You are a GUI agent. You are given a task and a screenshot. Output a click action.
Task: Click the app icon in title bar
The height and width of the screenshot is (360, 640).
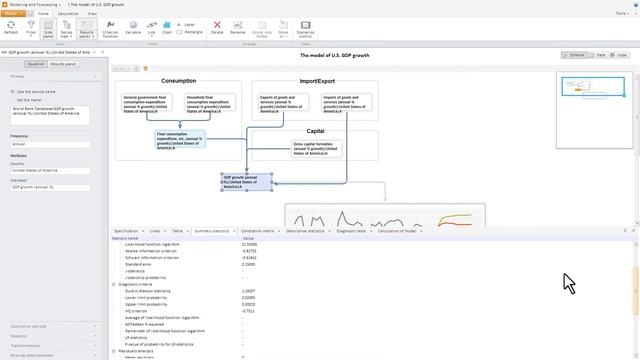pos(4,4)
